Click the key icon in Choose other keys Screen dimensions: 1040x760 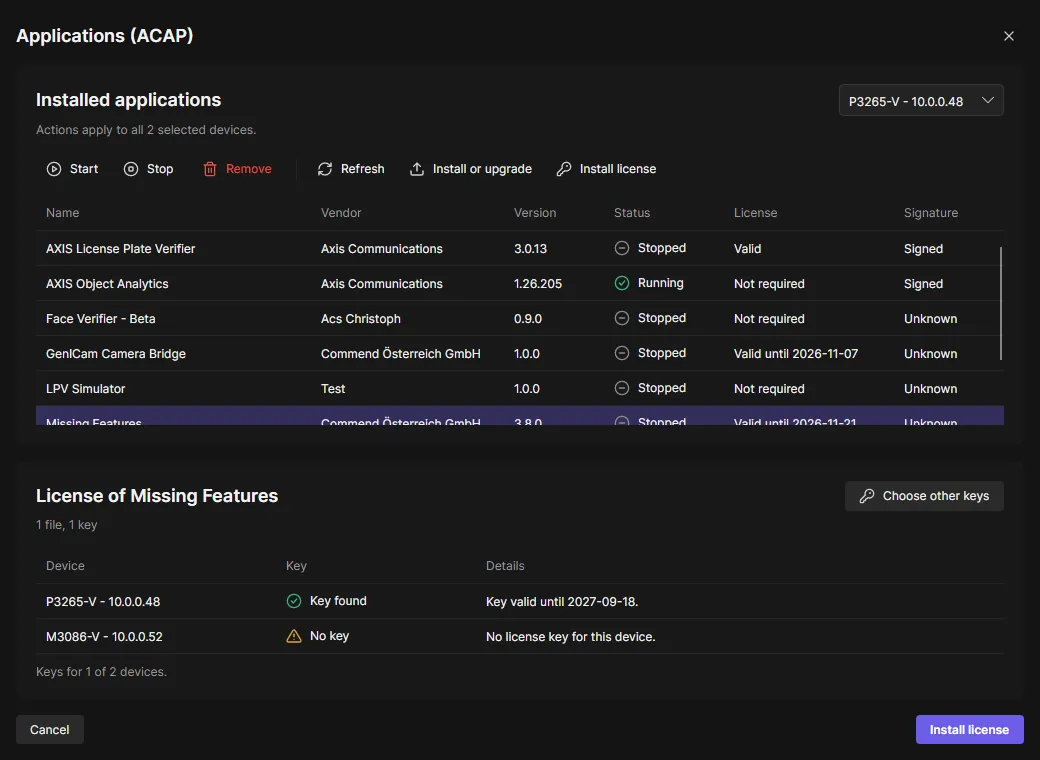click(x=867, y=496)
